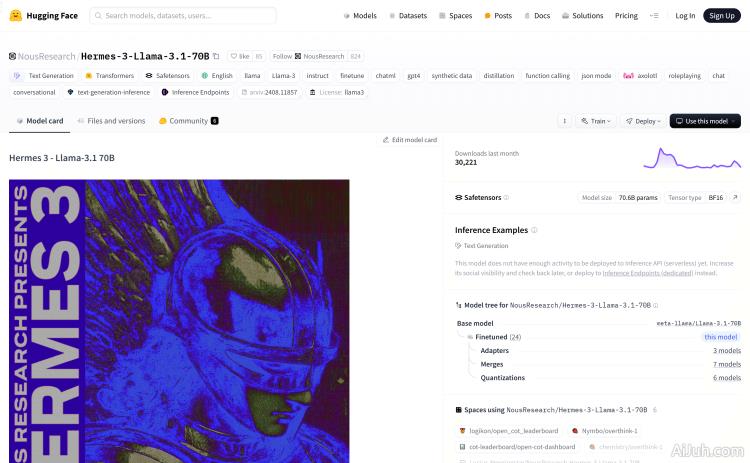Click Edit model card
Screen dimensions: 750x463
tap(409, 140)
